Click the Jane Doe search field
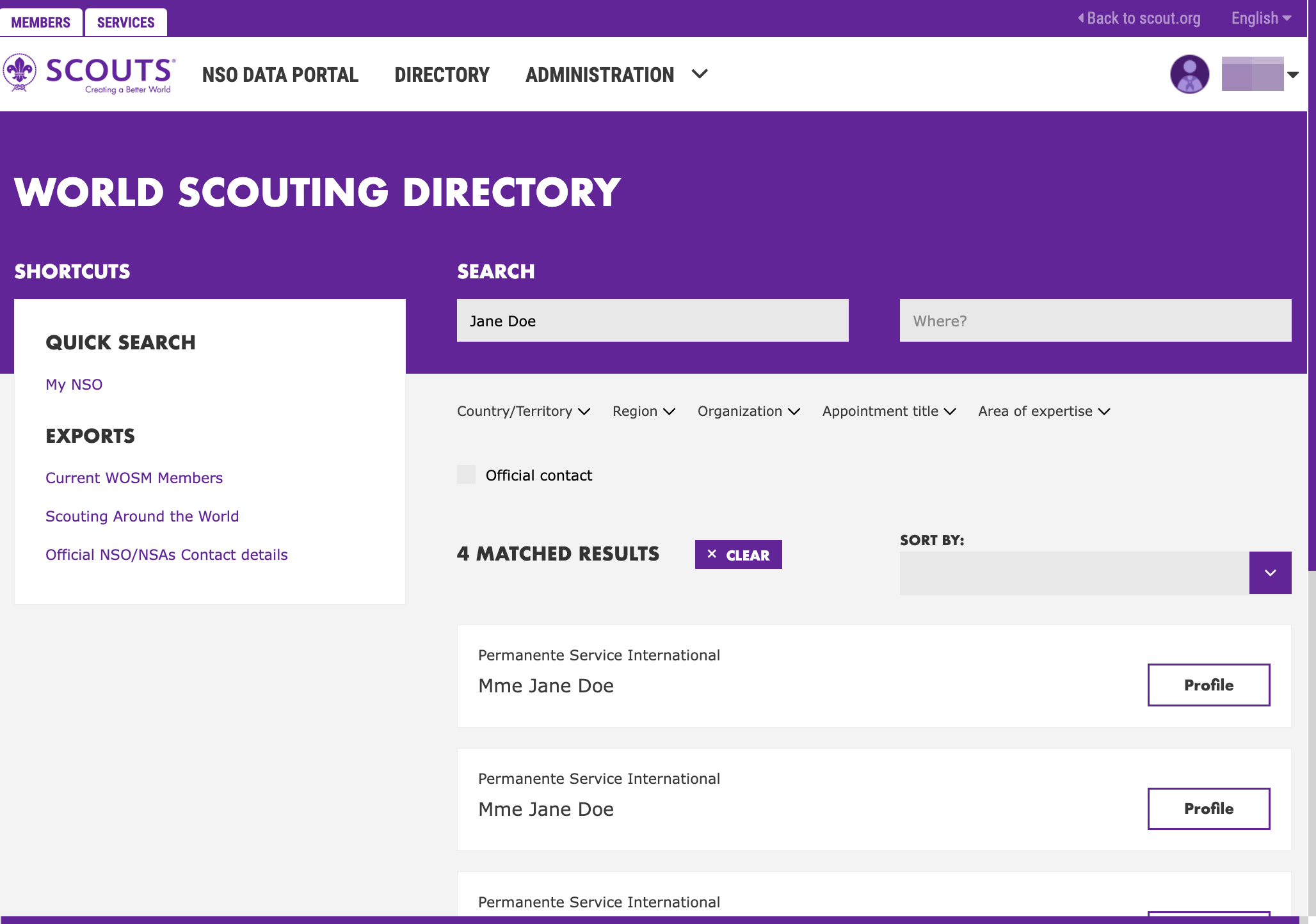 pyautogui.click(x=653, y=321)
